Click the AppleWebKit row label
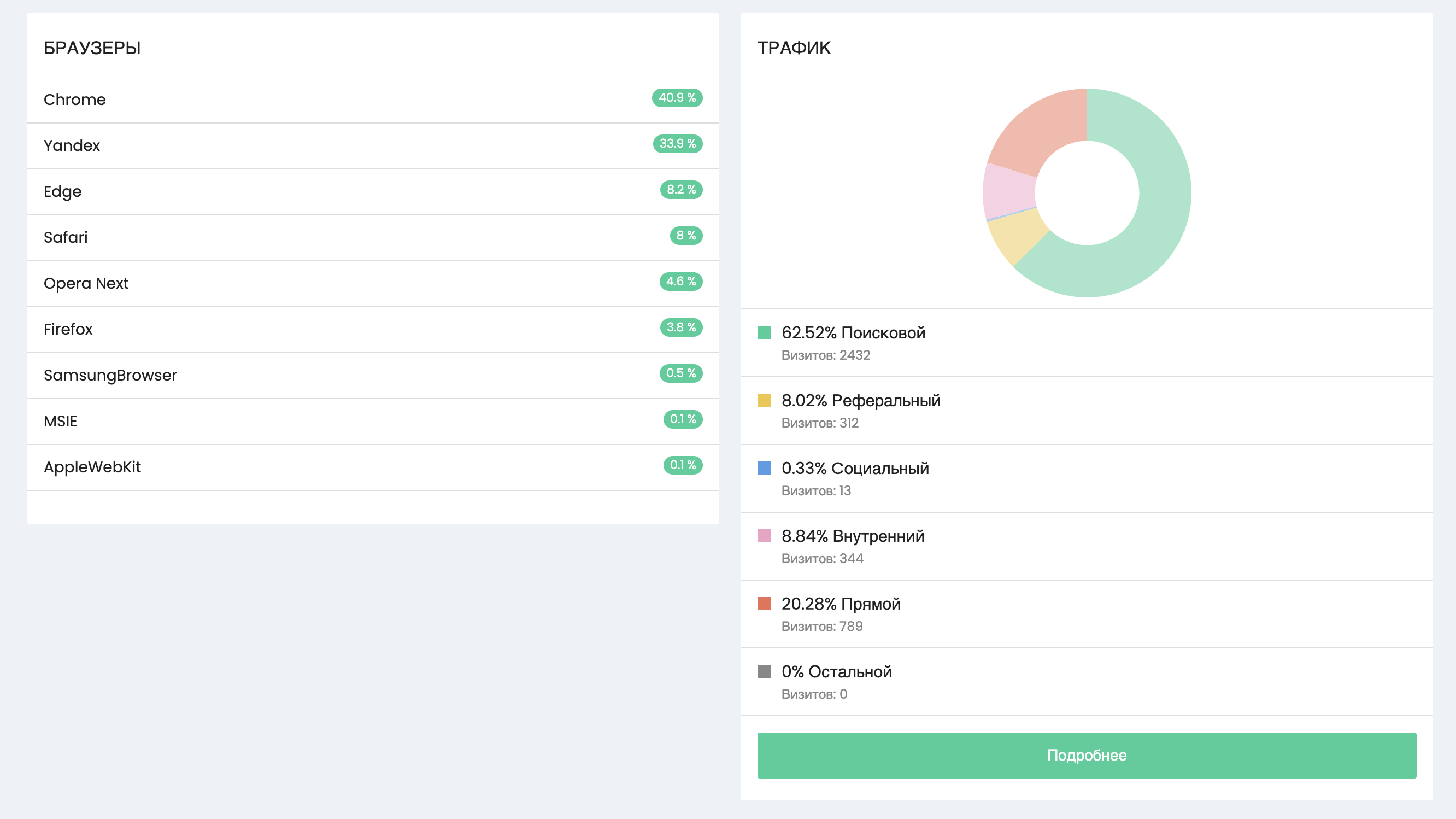Viewport: 1456px width, 819px height. (92, 467)
